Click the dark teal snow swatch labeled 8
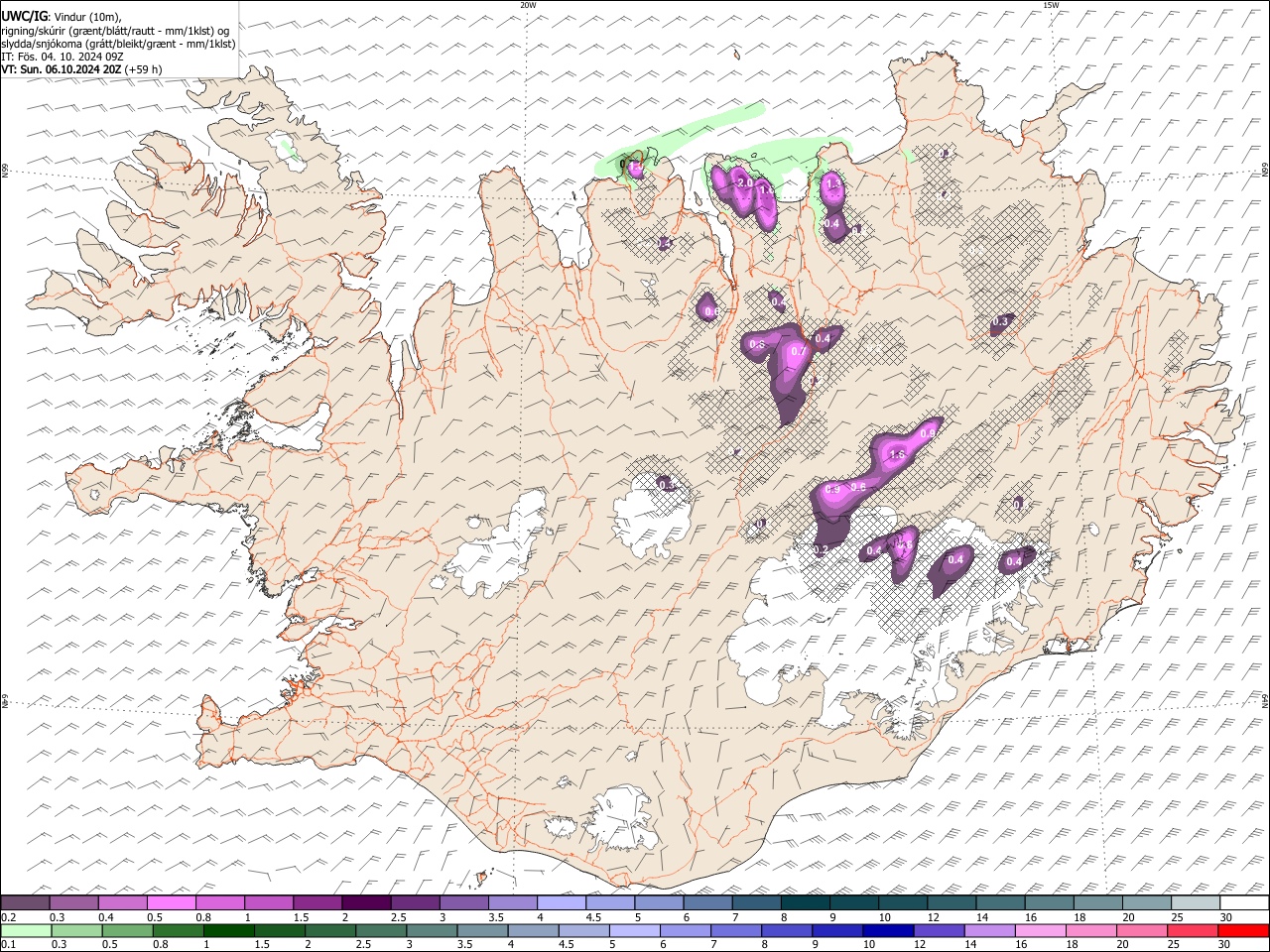 pyautogui.click(x=806, y=902)
